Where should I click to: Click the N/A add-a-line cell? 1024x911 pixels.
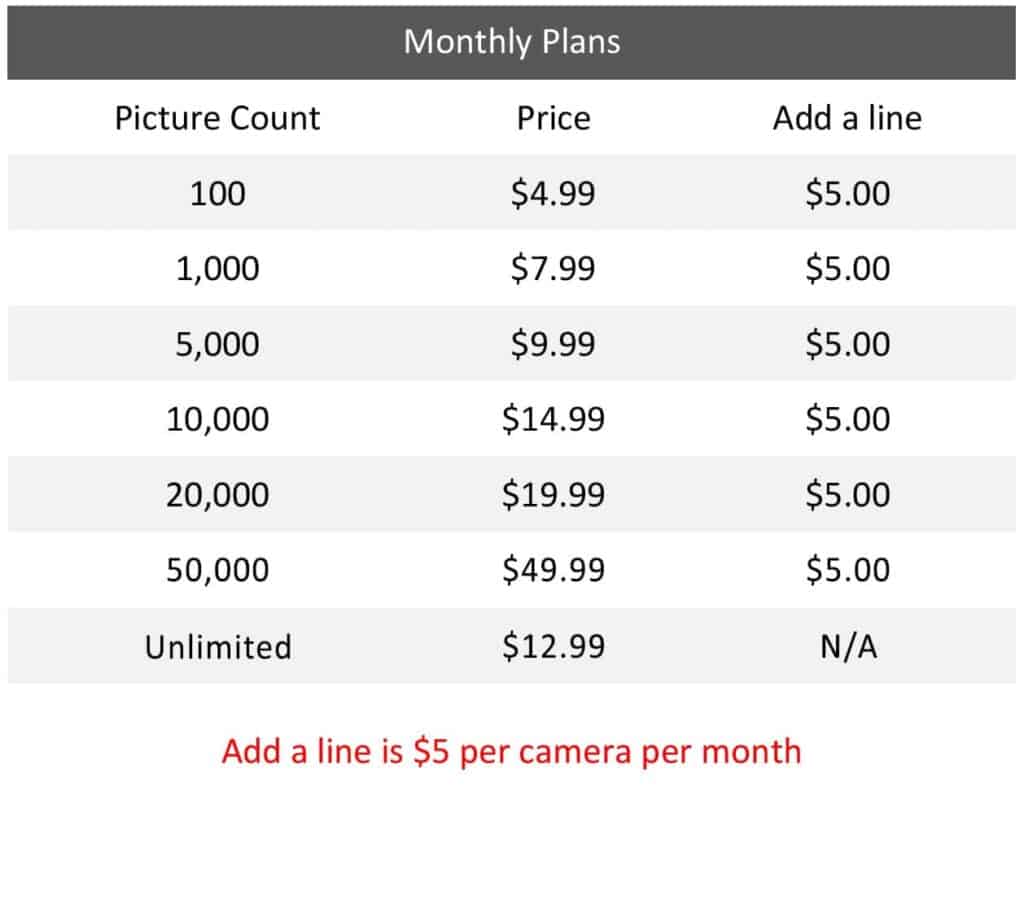click(x=847, y=646)
